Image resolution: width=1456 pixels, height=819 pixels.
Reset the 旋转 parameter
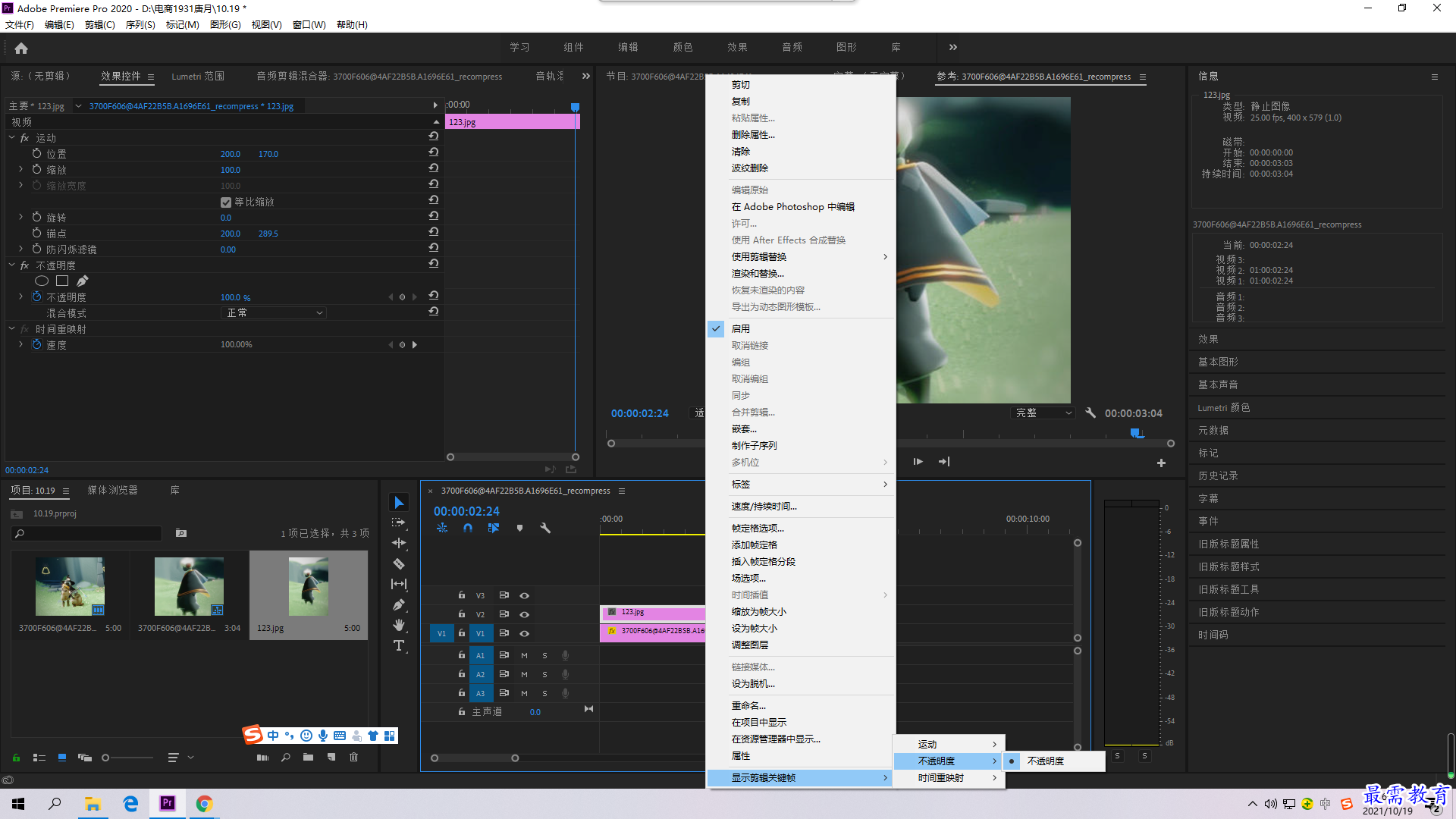(x=433, y=216)
